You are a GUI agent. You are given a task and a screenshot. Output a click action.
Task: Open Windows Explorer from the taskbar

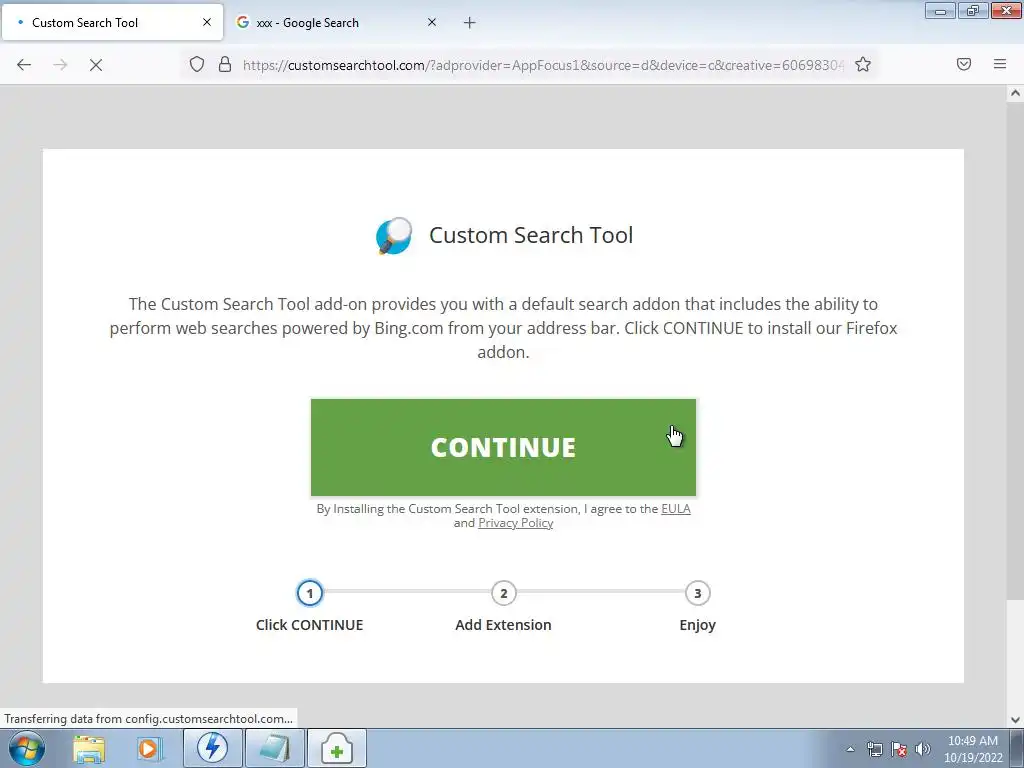(x=89, y=748)
